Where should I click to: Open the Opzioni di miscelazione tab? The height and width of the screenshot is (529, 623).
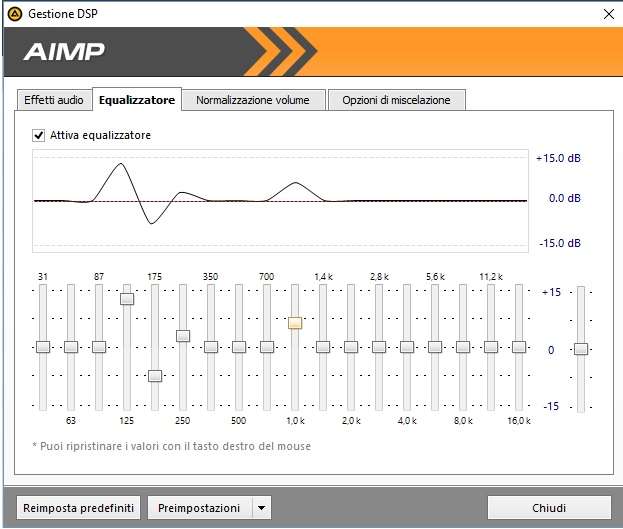click(396, 100)
